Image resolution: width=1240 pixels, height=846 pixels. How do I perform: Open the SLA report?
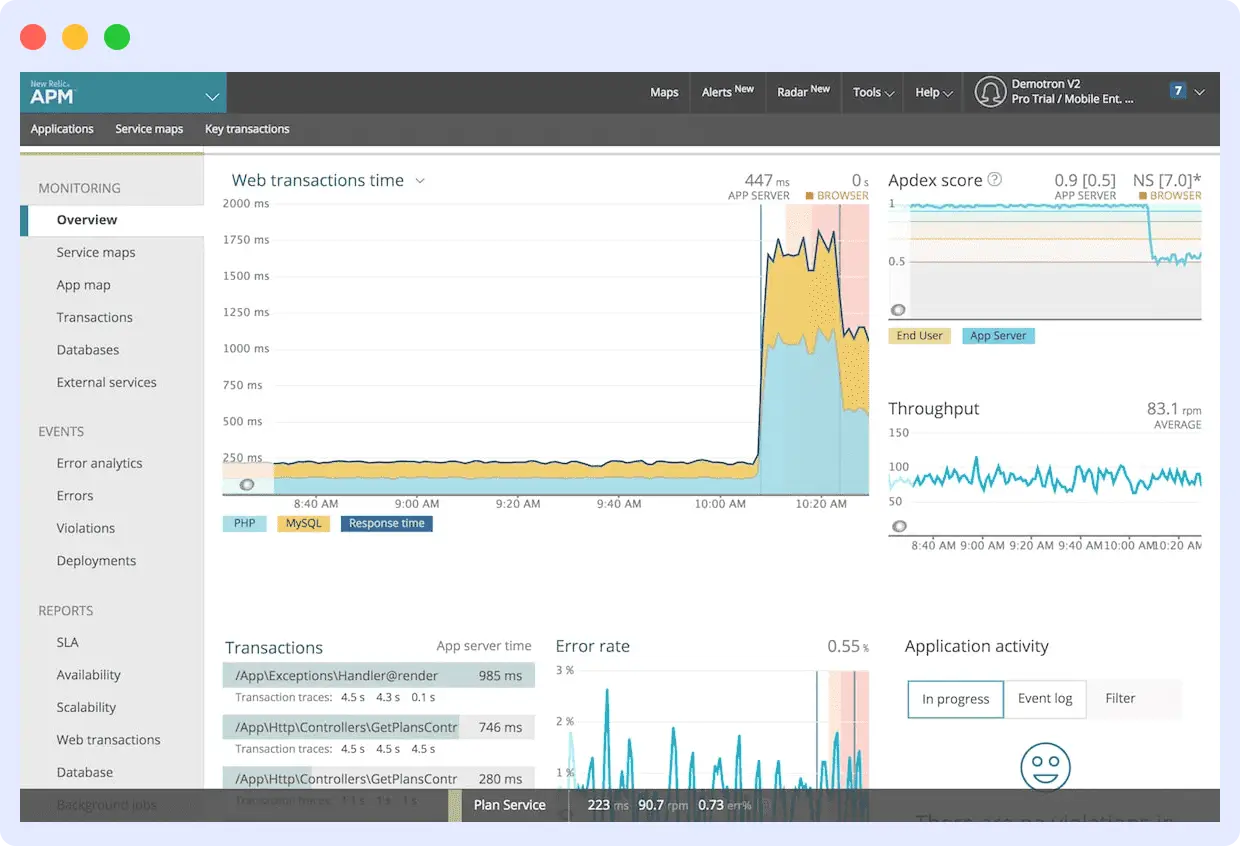(67, 642)
